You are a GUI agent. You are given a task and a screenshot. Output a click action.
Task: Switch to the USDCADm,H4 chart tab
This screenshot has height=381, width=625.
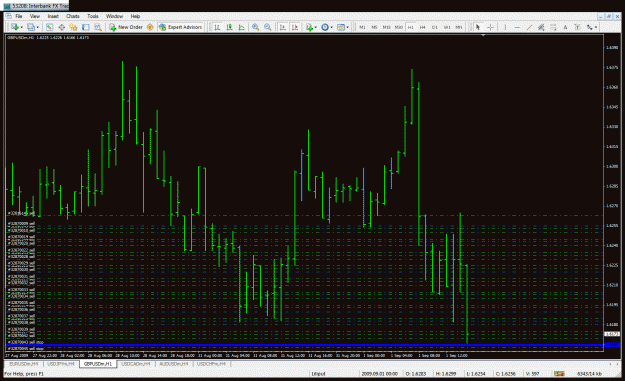tap(136, 364)
